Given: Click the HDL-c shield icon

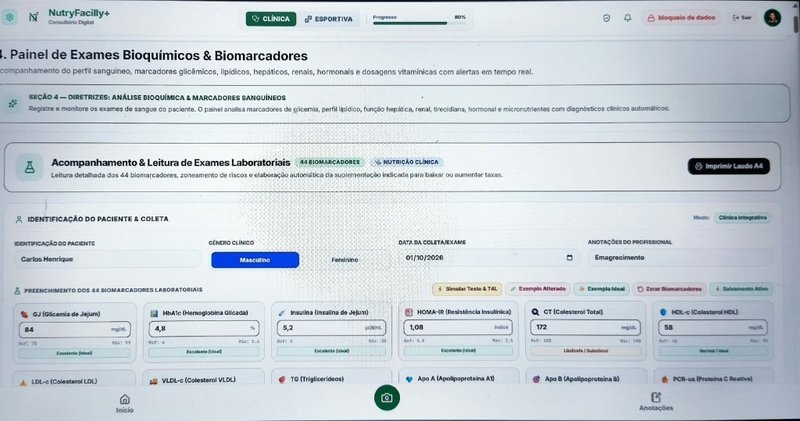Looking at the screenshot, I should (663, 312).
